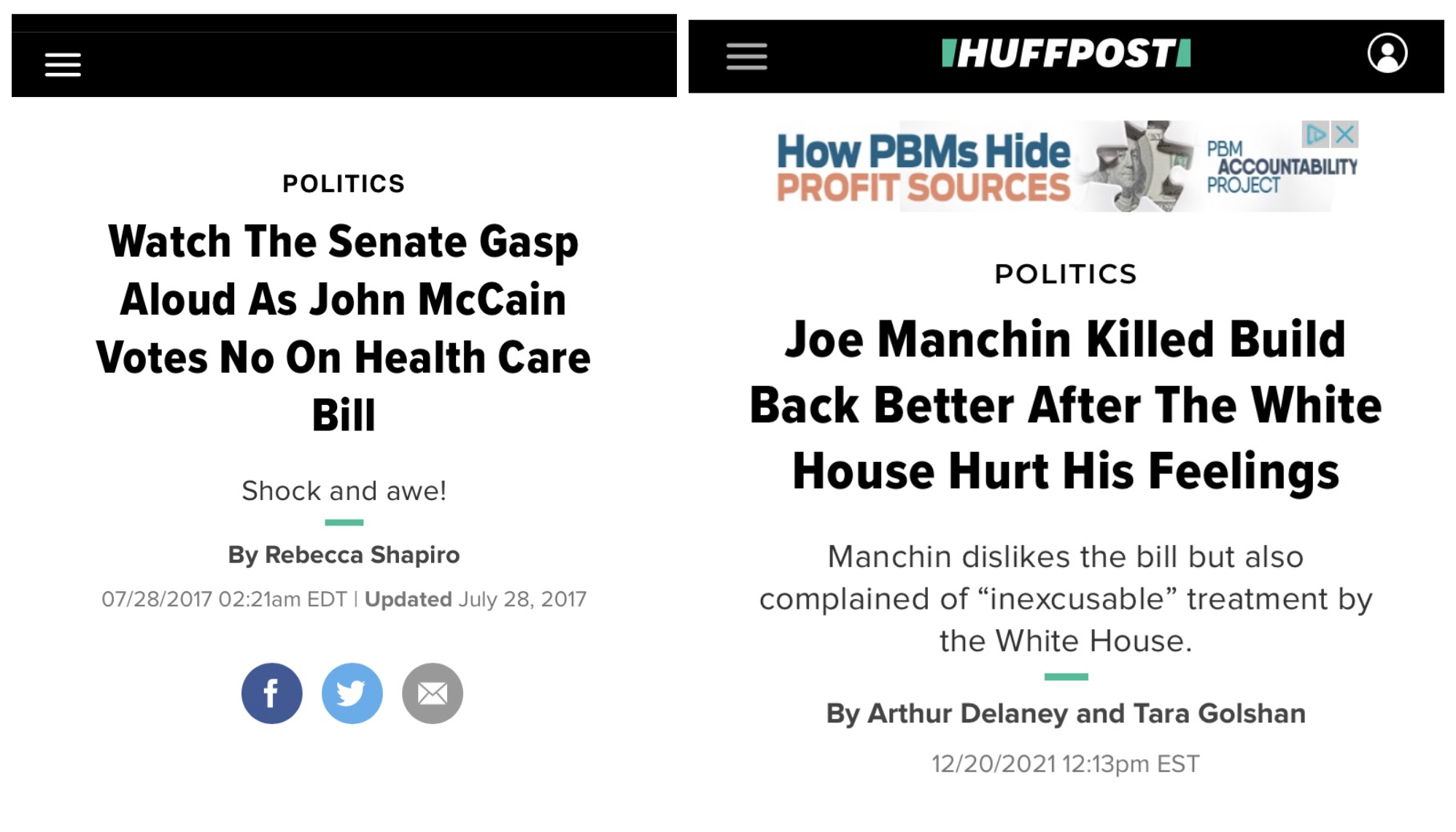1456x832 pixels.
Task: Open the user account profile icon
Action: 1387,53
